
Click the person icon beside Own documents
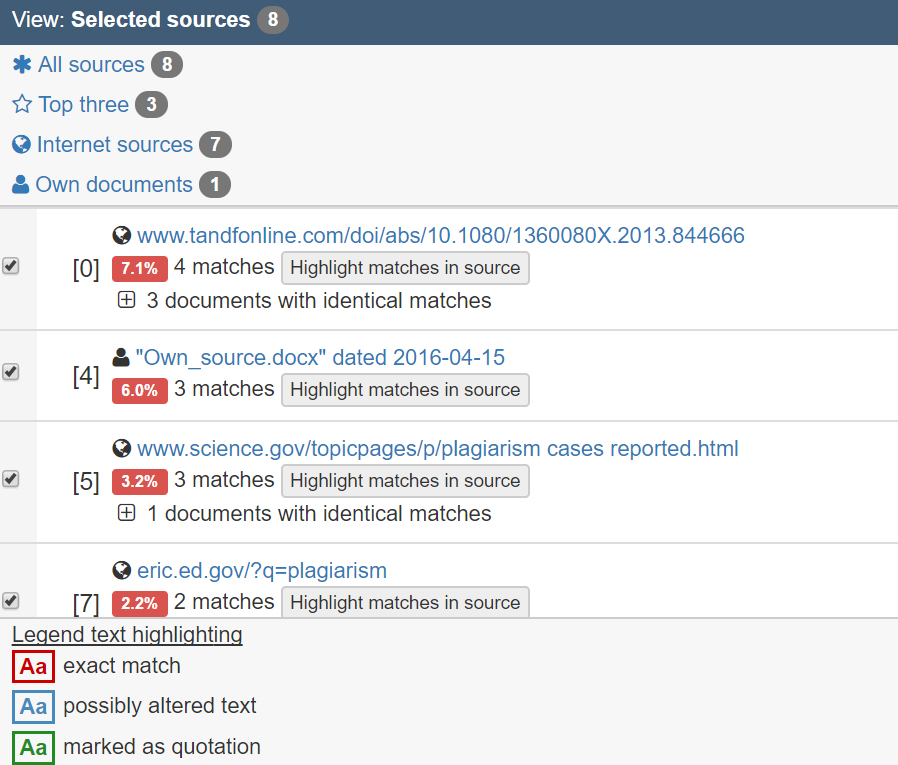[x=21, y=184]
